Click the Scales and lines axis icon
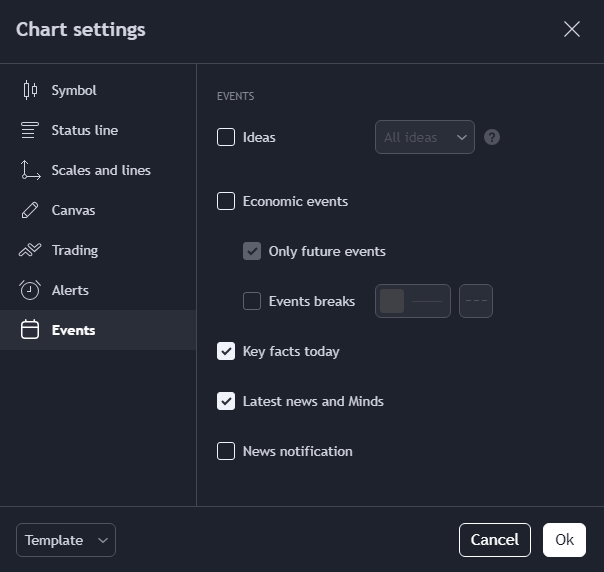This screenshot has height=572, width=604. 30,170
